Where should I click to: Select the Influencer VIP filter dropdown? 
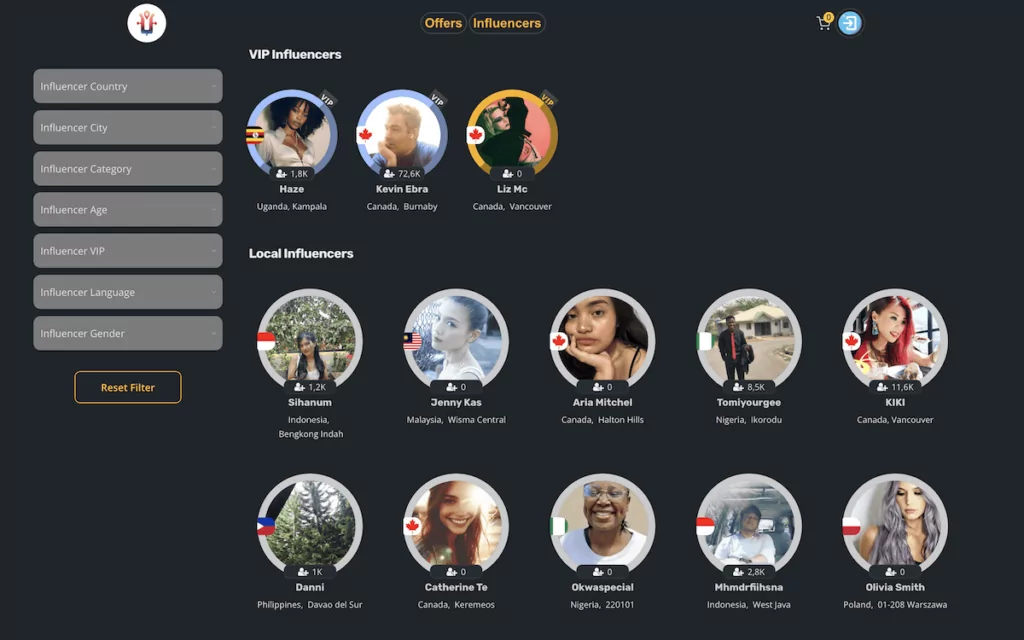click(x=128, y=251)
